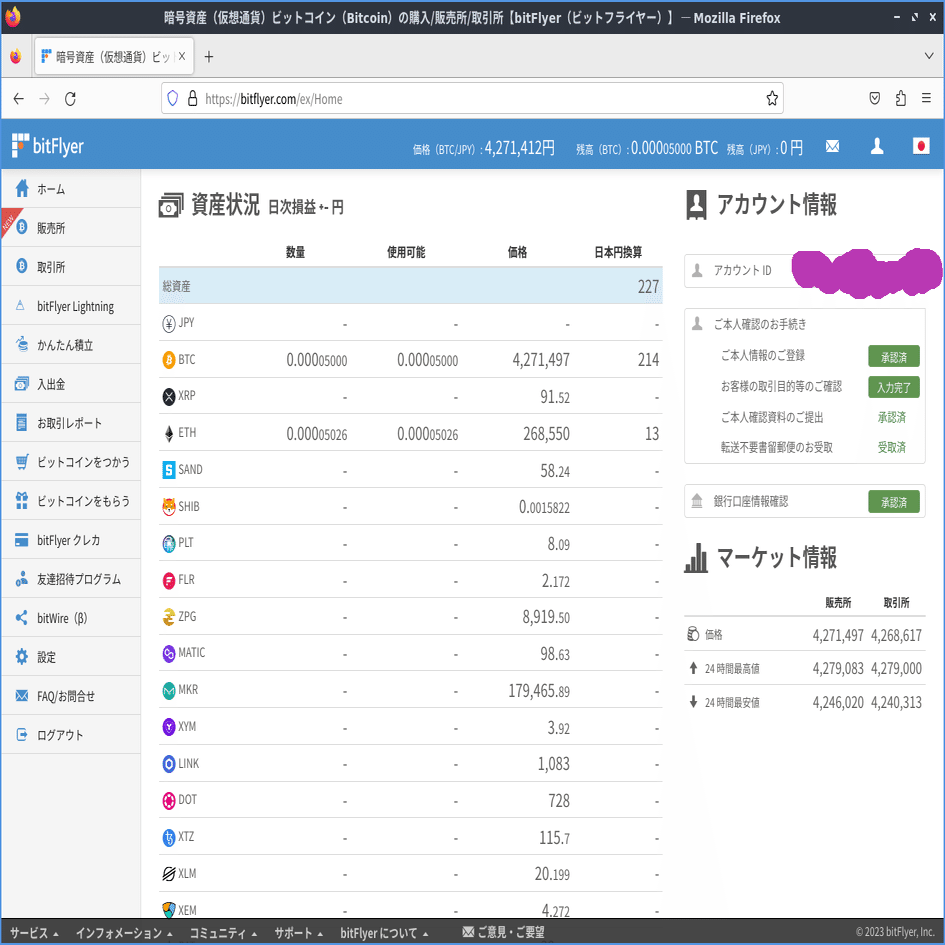Open the user profile icon in header
Image resolution: width=945 pixels, height=945 pixels.
pyautogui.click(x=877, y=146)
